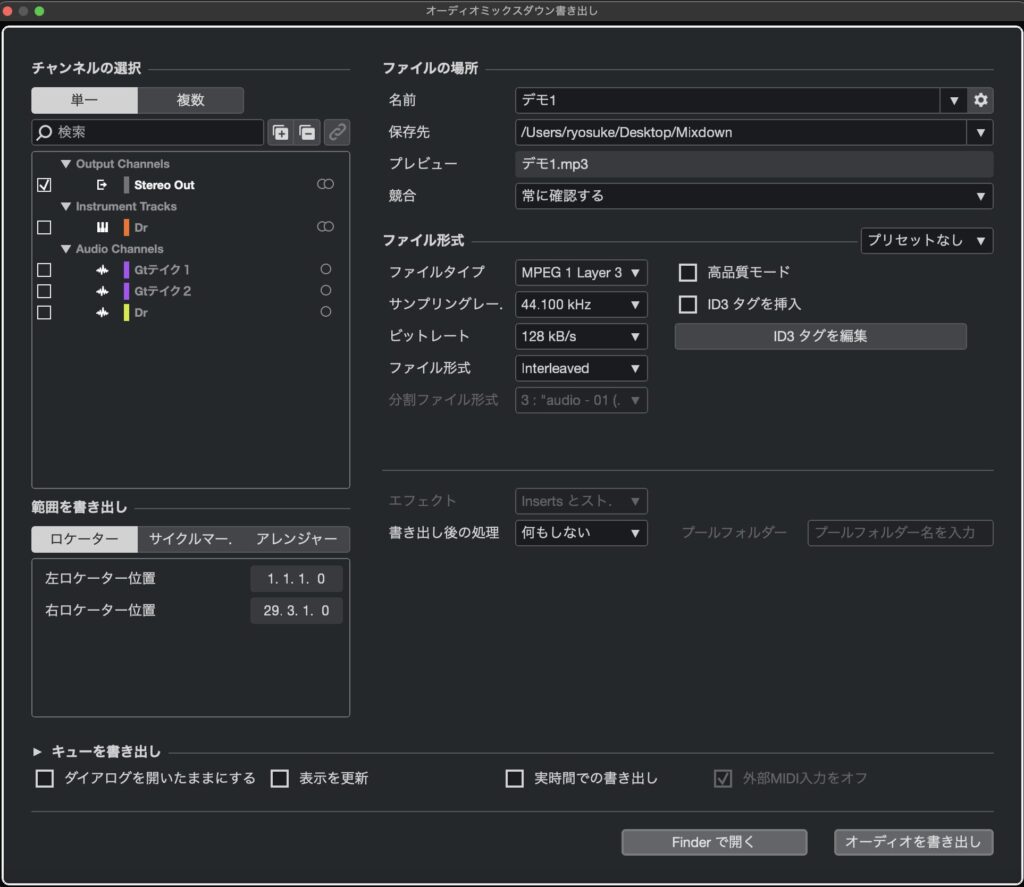Viewport: 1024px width, 887px height.
Task: Tick the 実時間での書き出し checkbox
Action: (x=515, y=778)
